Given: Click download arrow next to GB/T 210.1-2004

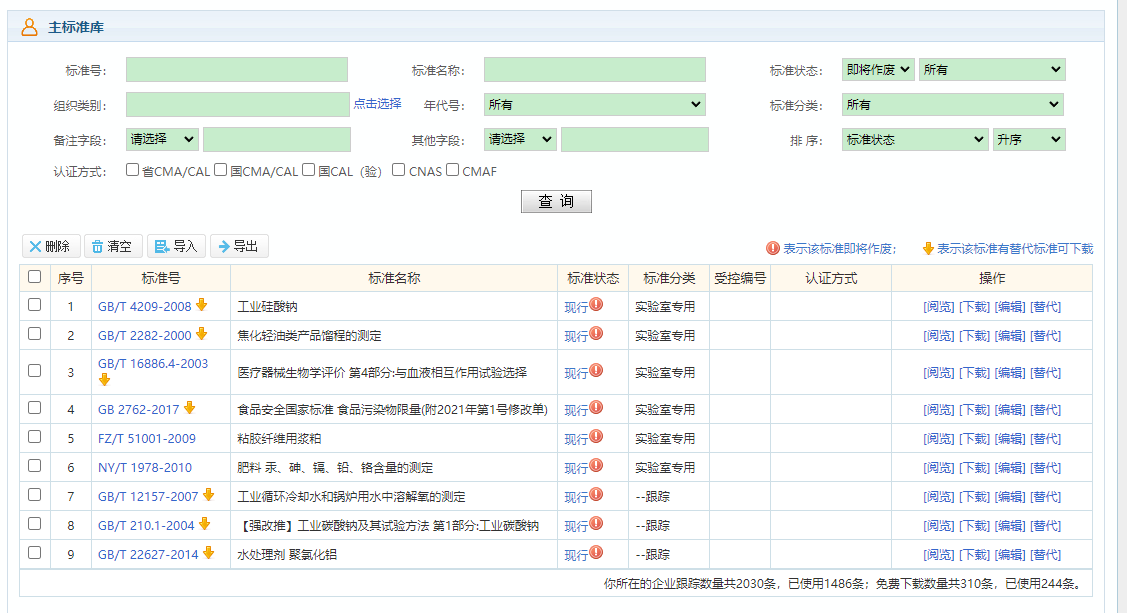Looking at the screenshot, I should 205,523.
